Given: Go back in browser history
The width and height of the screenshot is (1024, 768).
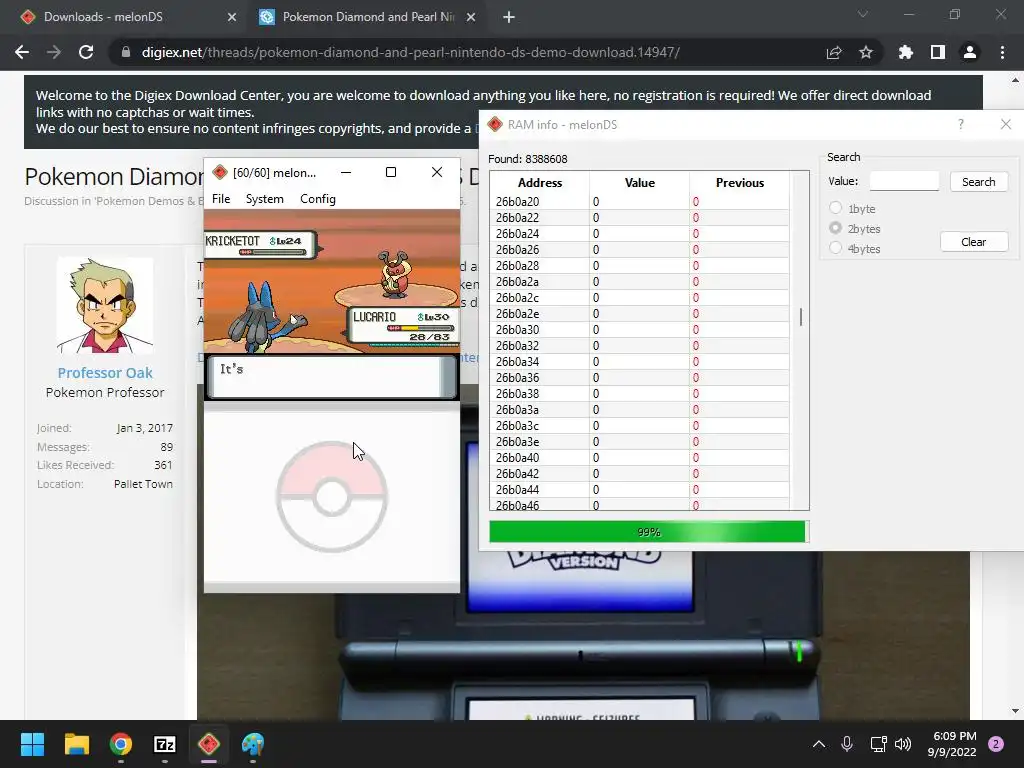Looking at the screenshot, I should 22,52.
